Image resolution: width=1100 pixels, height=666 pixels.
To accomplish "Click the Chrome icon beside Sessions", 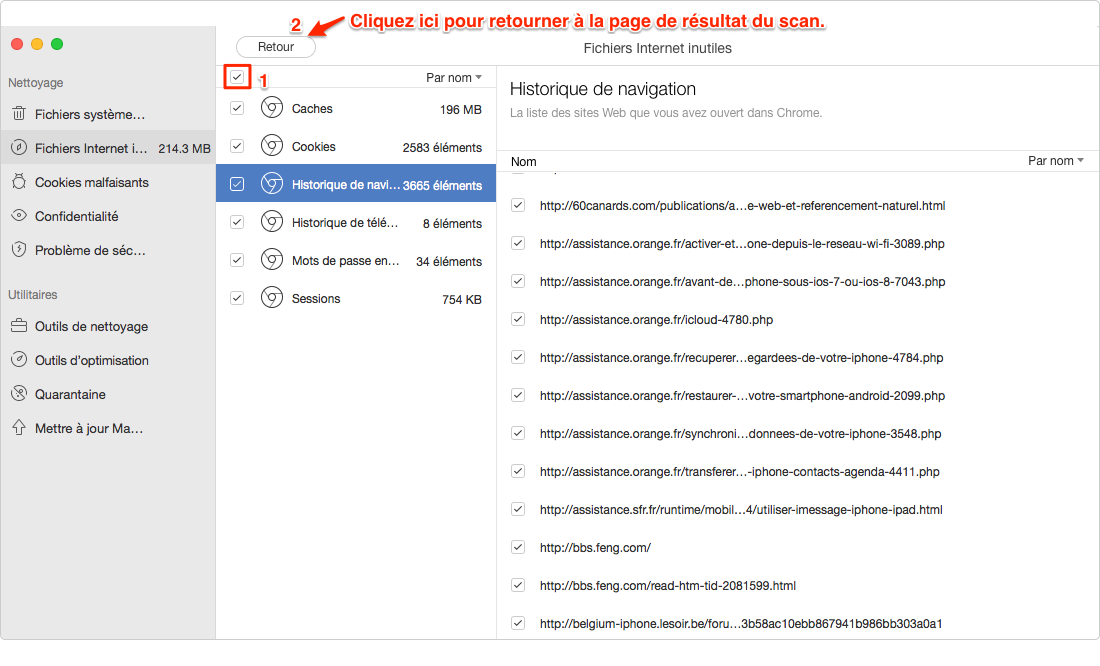I will 271,298.
